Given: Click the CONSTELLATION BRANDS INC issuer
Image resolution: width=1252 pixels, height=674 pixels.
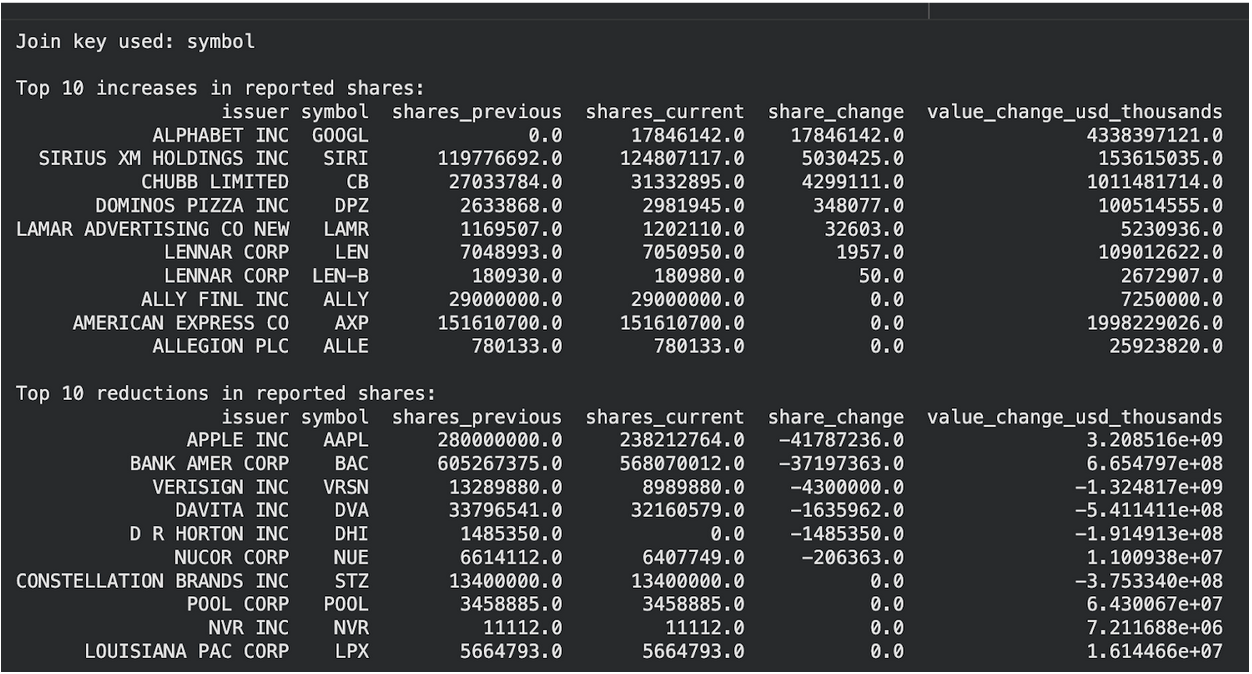Looking at the screenshot, I should click(x=152, y=581).
